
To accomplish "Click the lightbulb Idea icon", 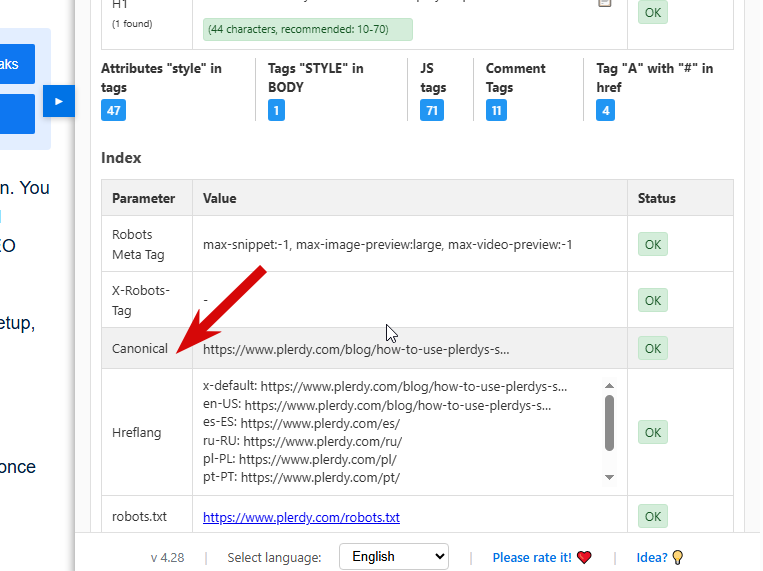I will click(677, 557).
